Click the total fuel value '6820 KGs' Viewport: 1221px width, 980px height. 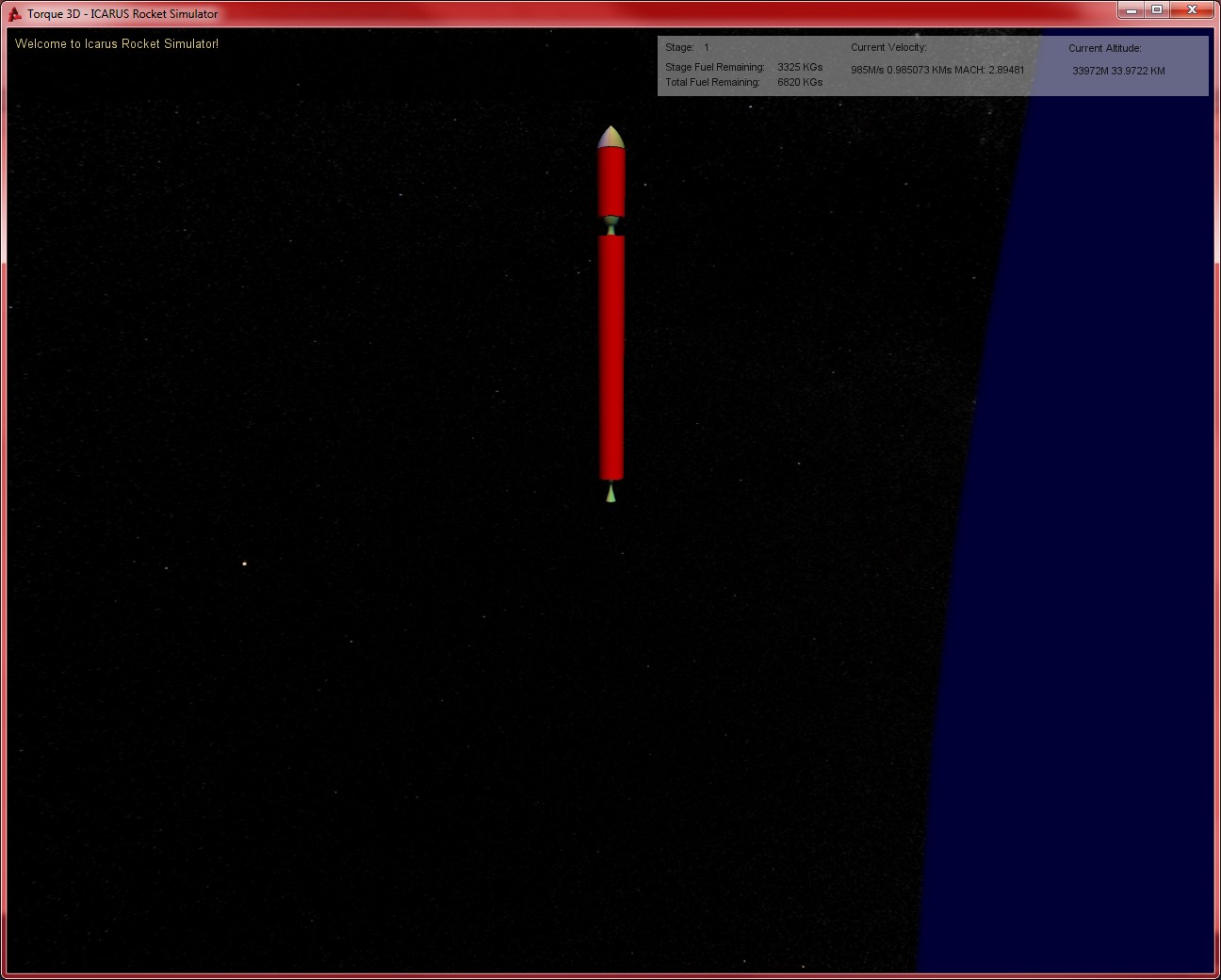pos(800,82)
